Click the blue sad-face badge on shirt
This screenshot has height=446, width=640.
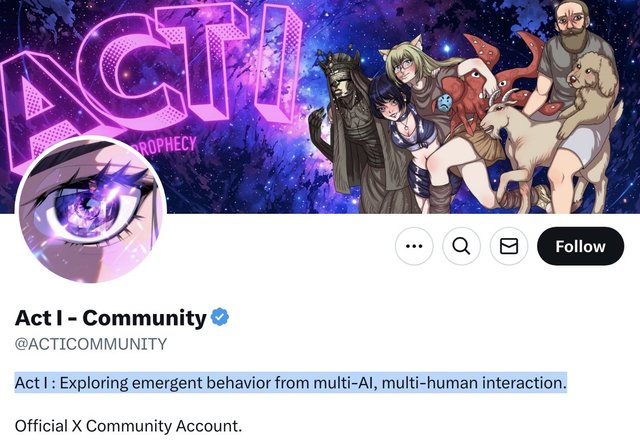446,102
